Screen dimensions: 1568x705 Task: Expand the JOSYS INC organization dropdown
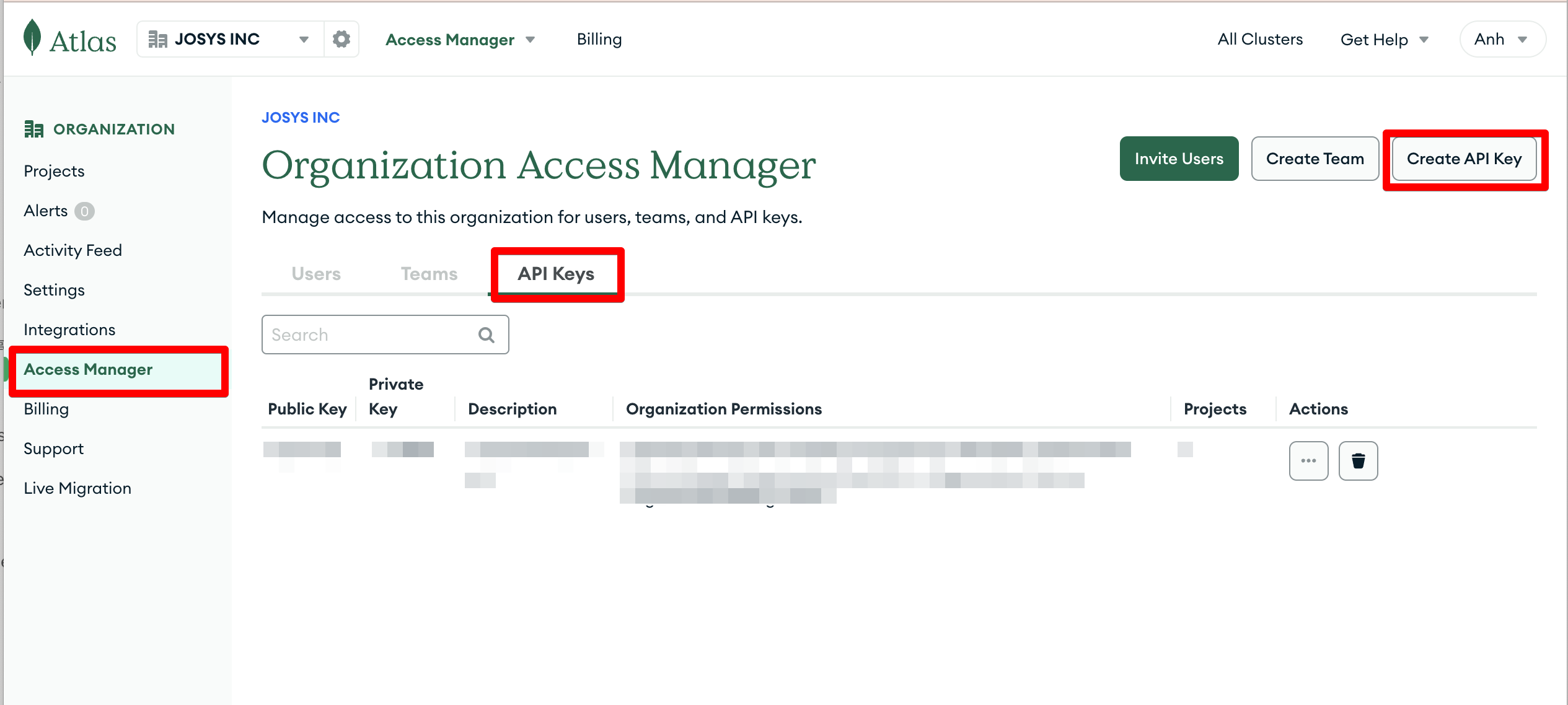point(303,39)
